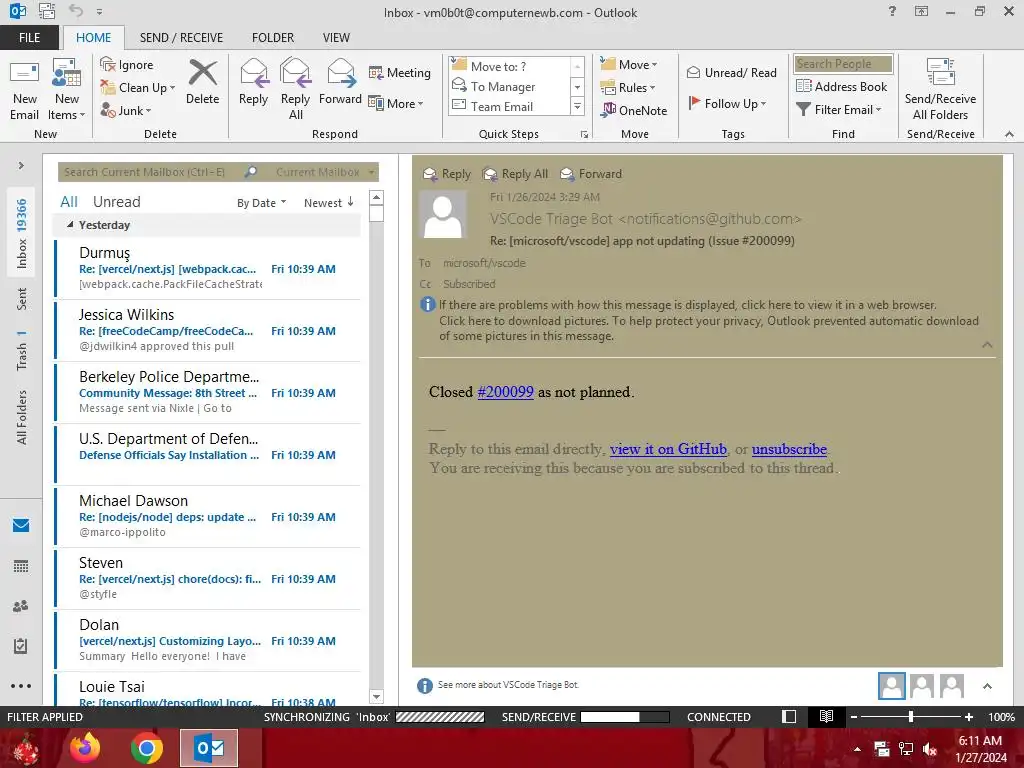Image resolution: width=1024 pixels, height=768 pixels.
Task: Toggle Newest sort order
Action: click(328, 203)
